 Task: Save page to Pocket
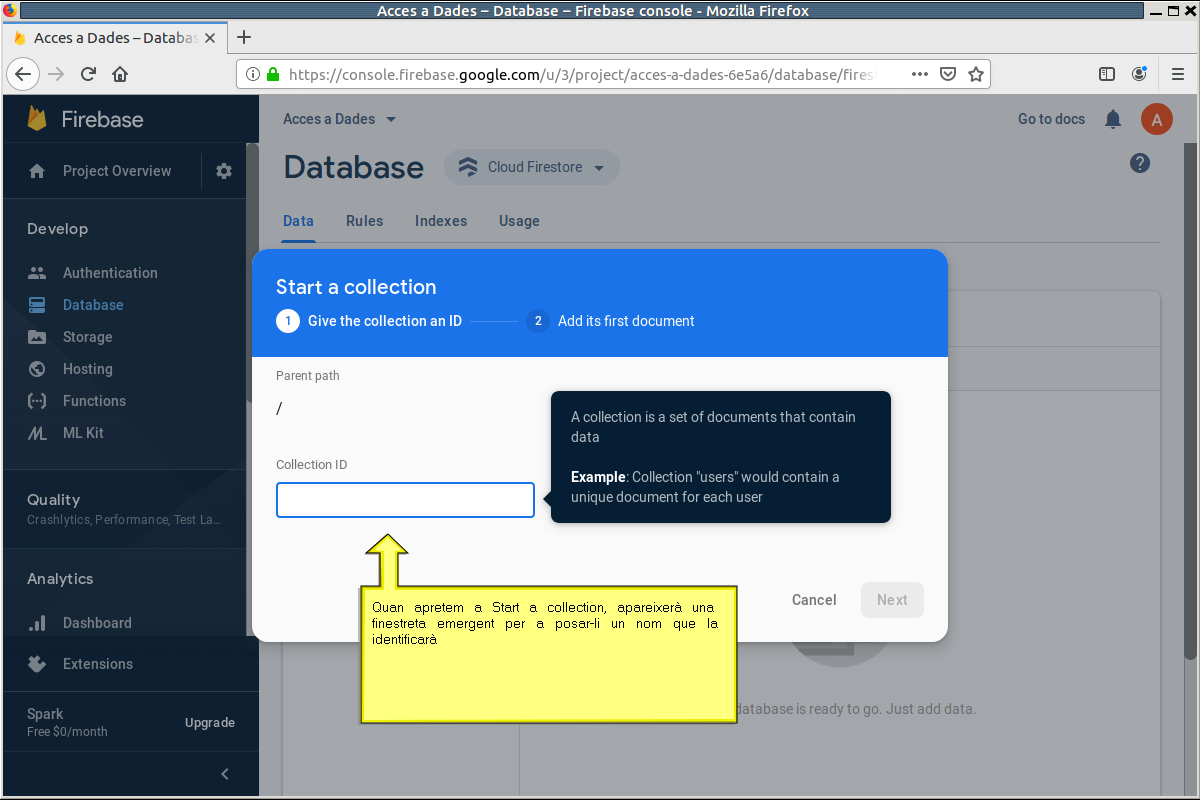click(x=948, y=74)
